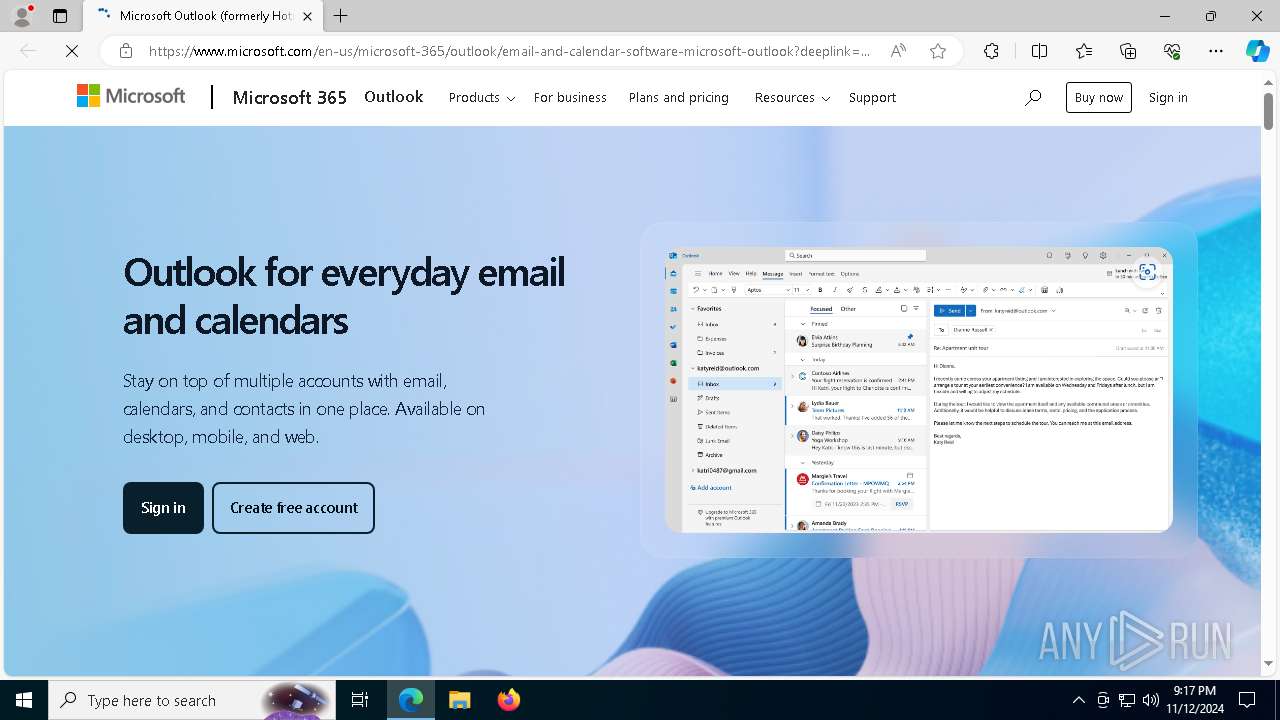This screenshot has width=1280, height=720.
Task: Click the Buy now button
Action: (x=1099, y=97)
